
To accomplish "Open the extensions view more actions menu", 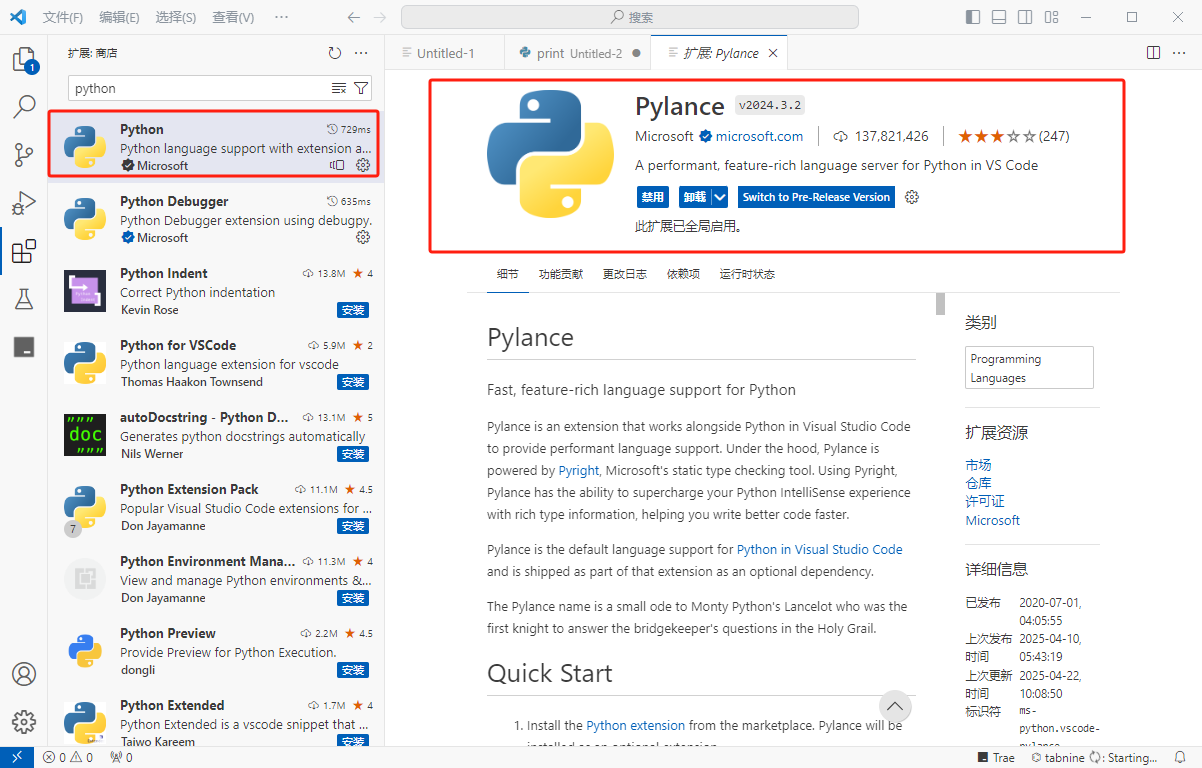I will click(x=362, y=53).
